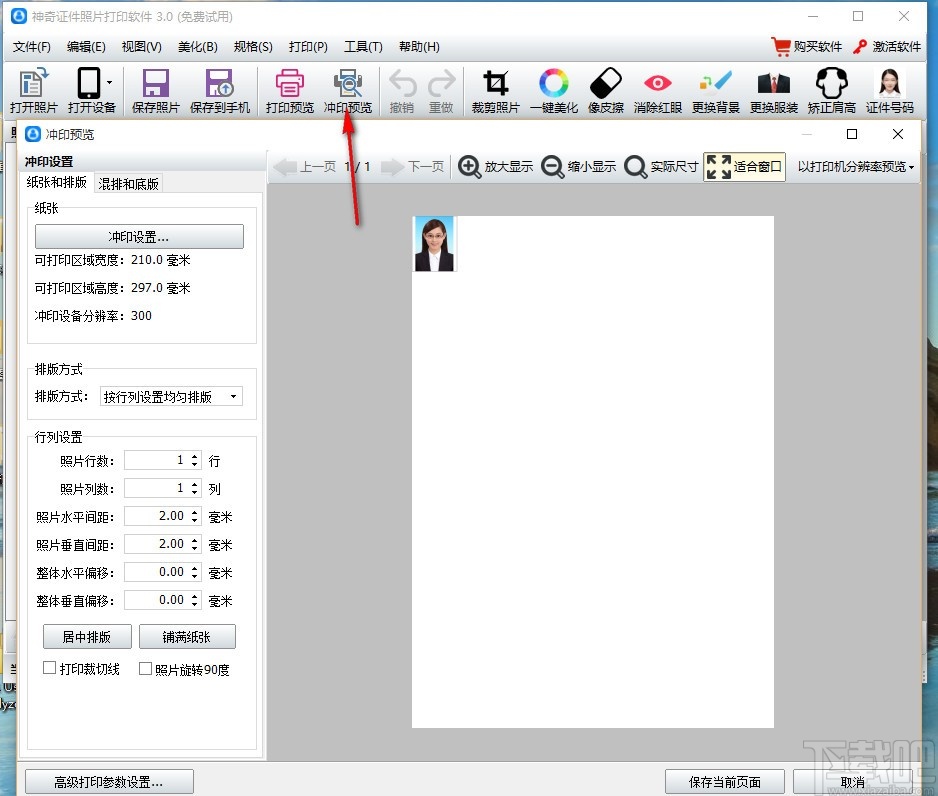The height and width of the screenshot is (796, 938).
Task: Adjust the 照片水平间距 spinner arrows
Action: [x=194, y=516]
